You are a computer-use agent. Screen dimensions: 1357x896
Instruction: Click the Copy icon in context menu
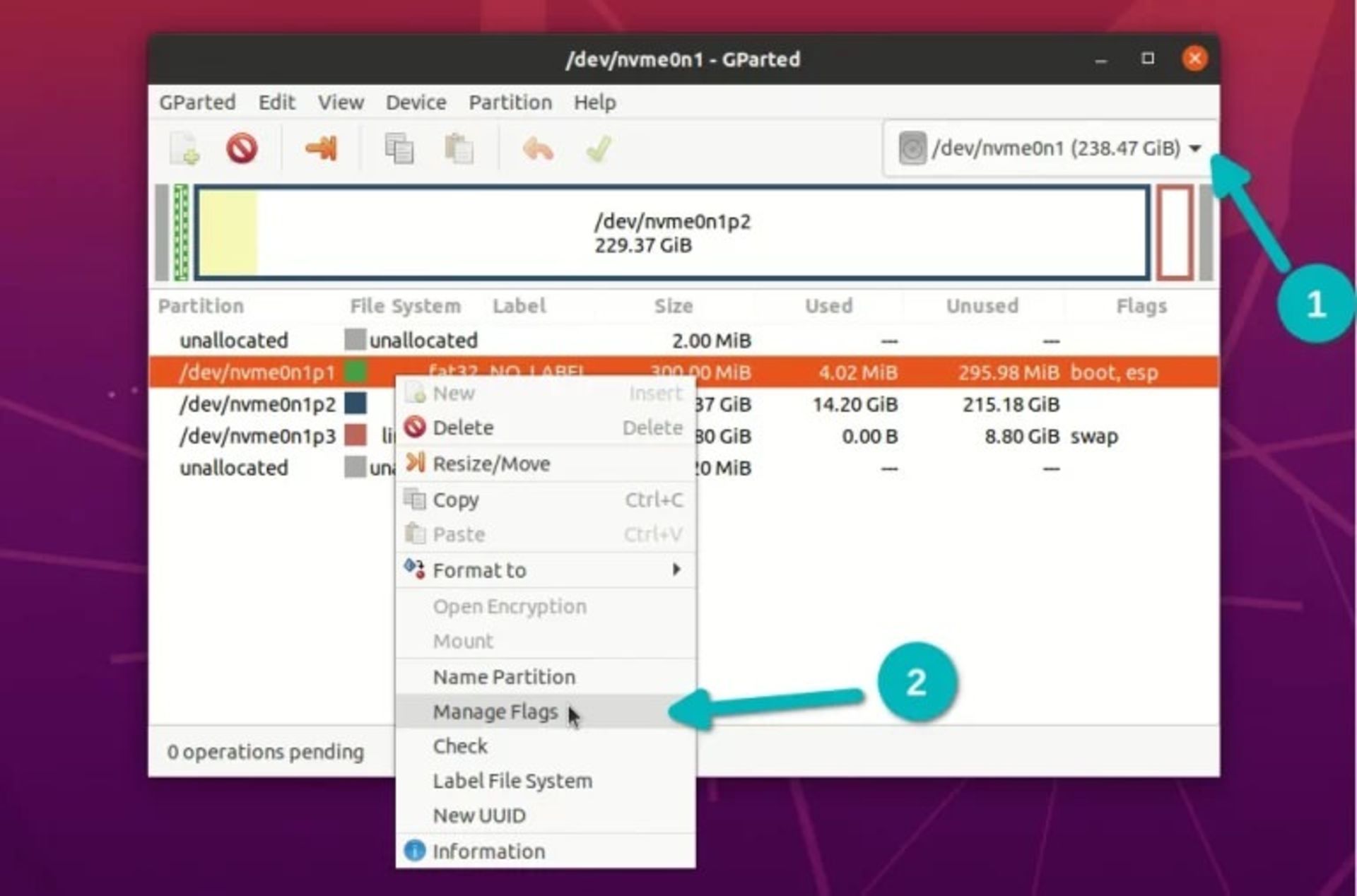coord(414,499)
